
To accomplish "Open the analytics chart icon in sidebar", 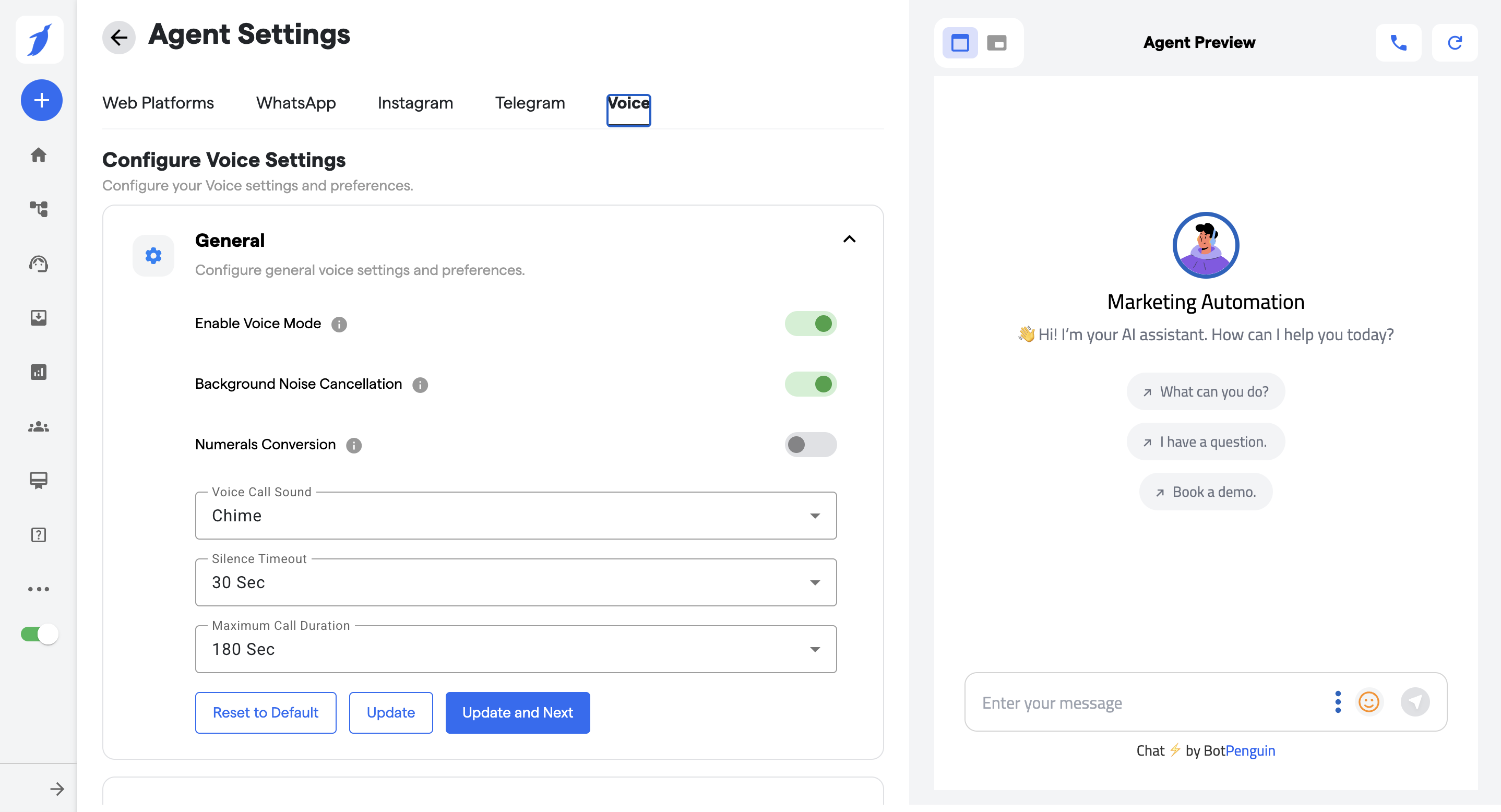I will click(x=39, y=372).
